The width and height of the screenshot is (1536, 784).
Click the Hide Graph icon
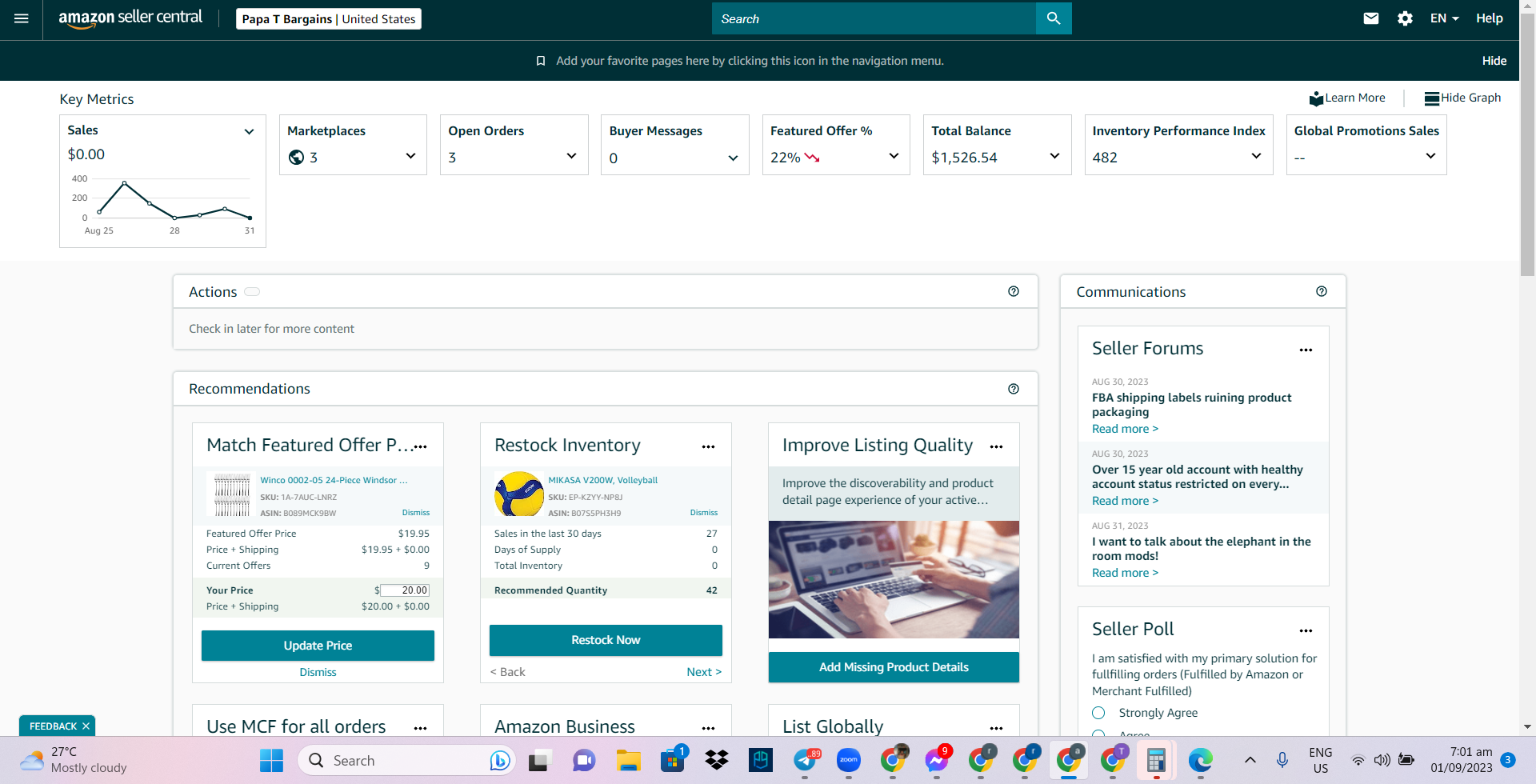[x=1432, y=98]
